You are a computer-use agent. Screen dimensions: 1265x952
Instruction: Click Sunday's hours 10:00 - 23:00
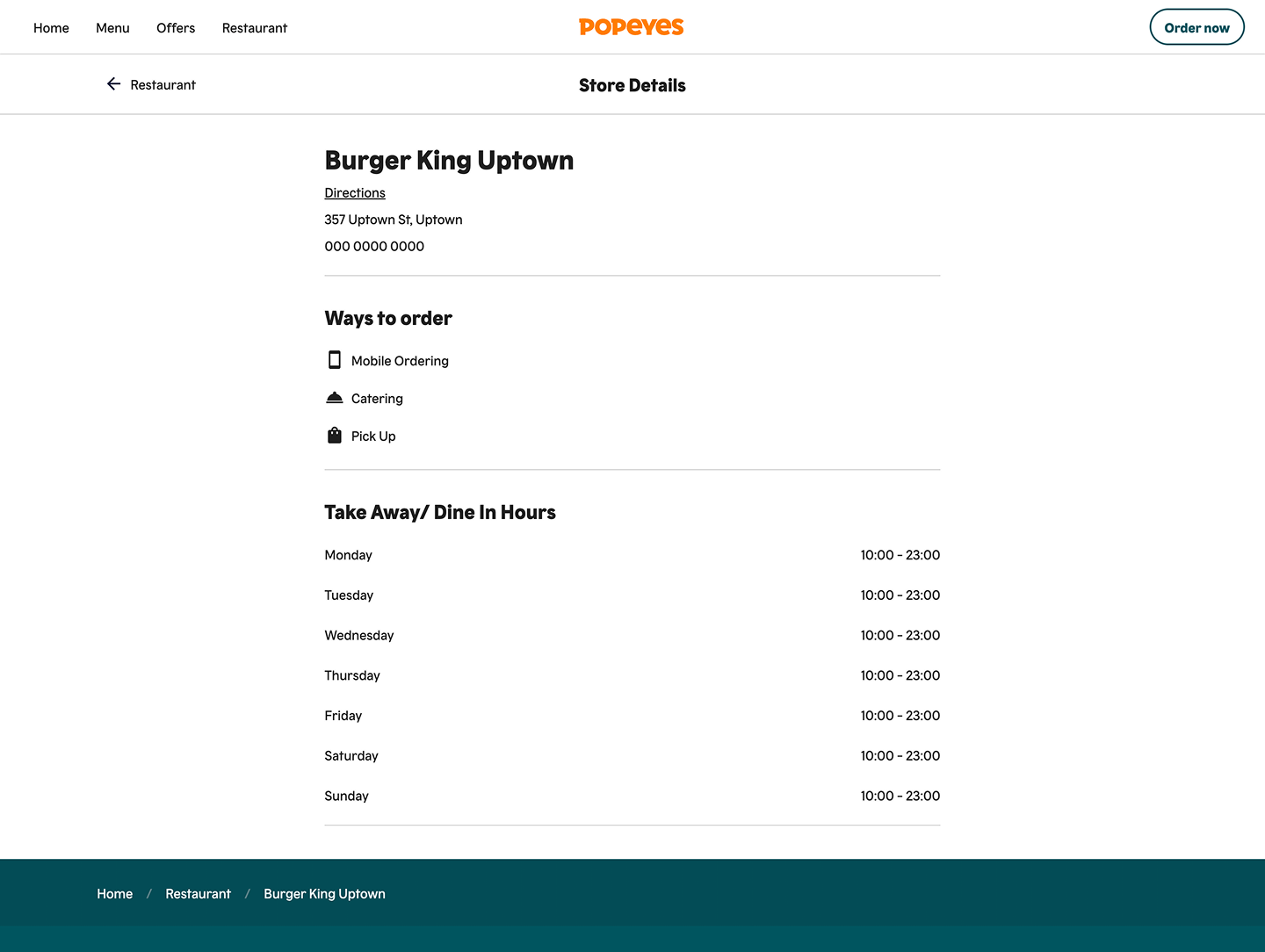point(900,797)
